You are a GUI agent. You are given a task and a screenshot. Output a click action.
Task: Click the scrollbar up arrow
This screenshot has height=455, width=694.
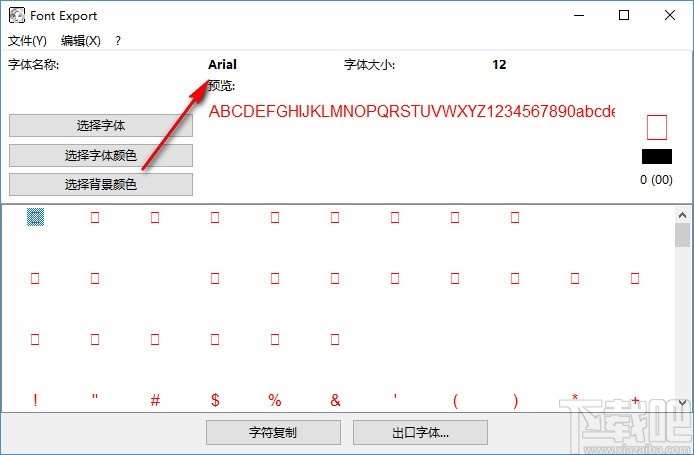pos(682,215)
